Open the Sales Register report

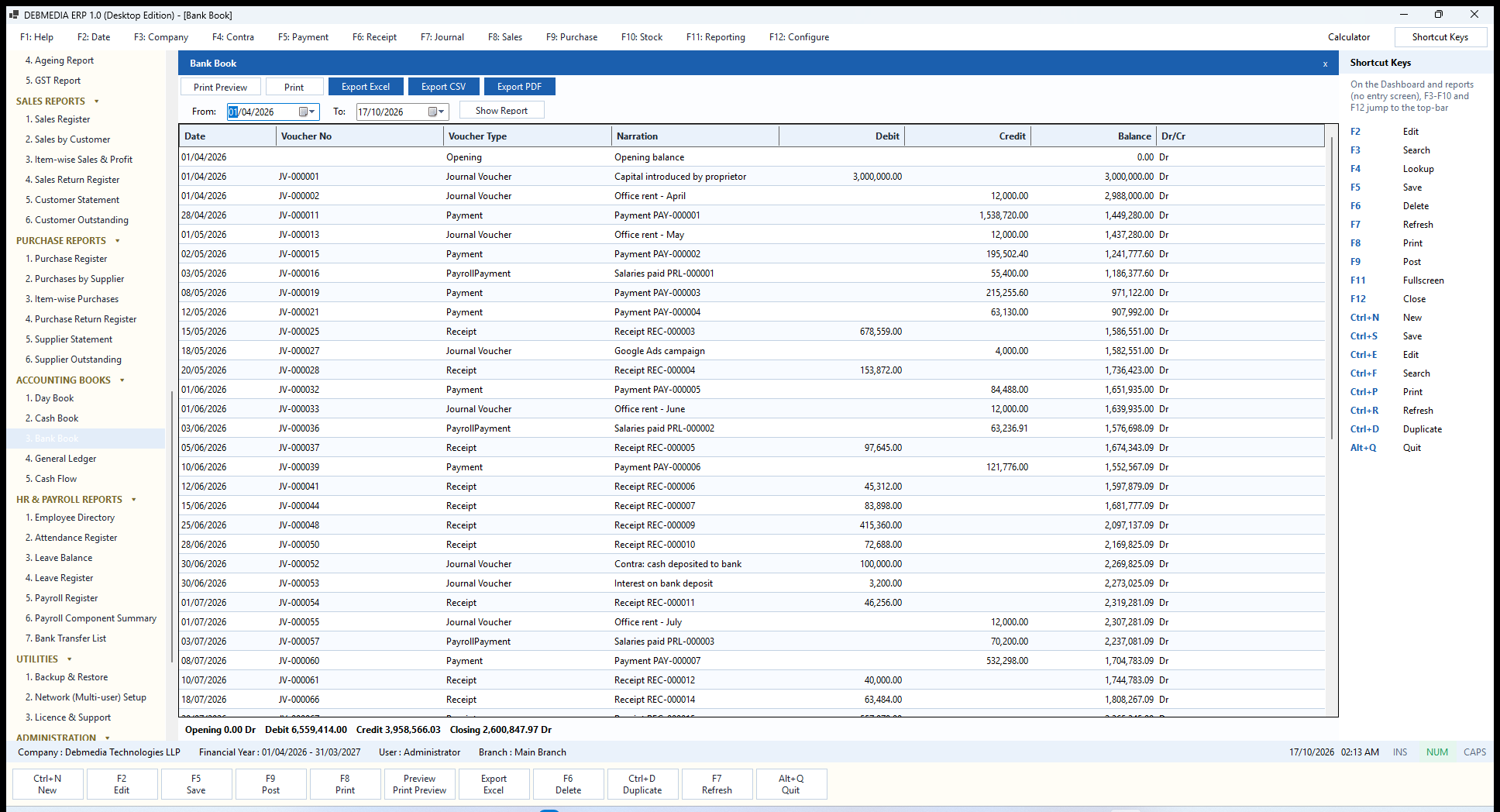point(62,119)
